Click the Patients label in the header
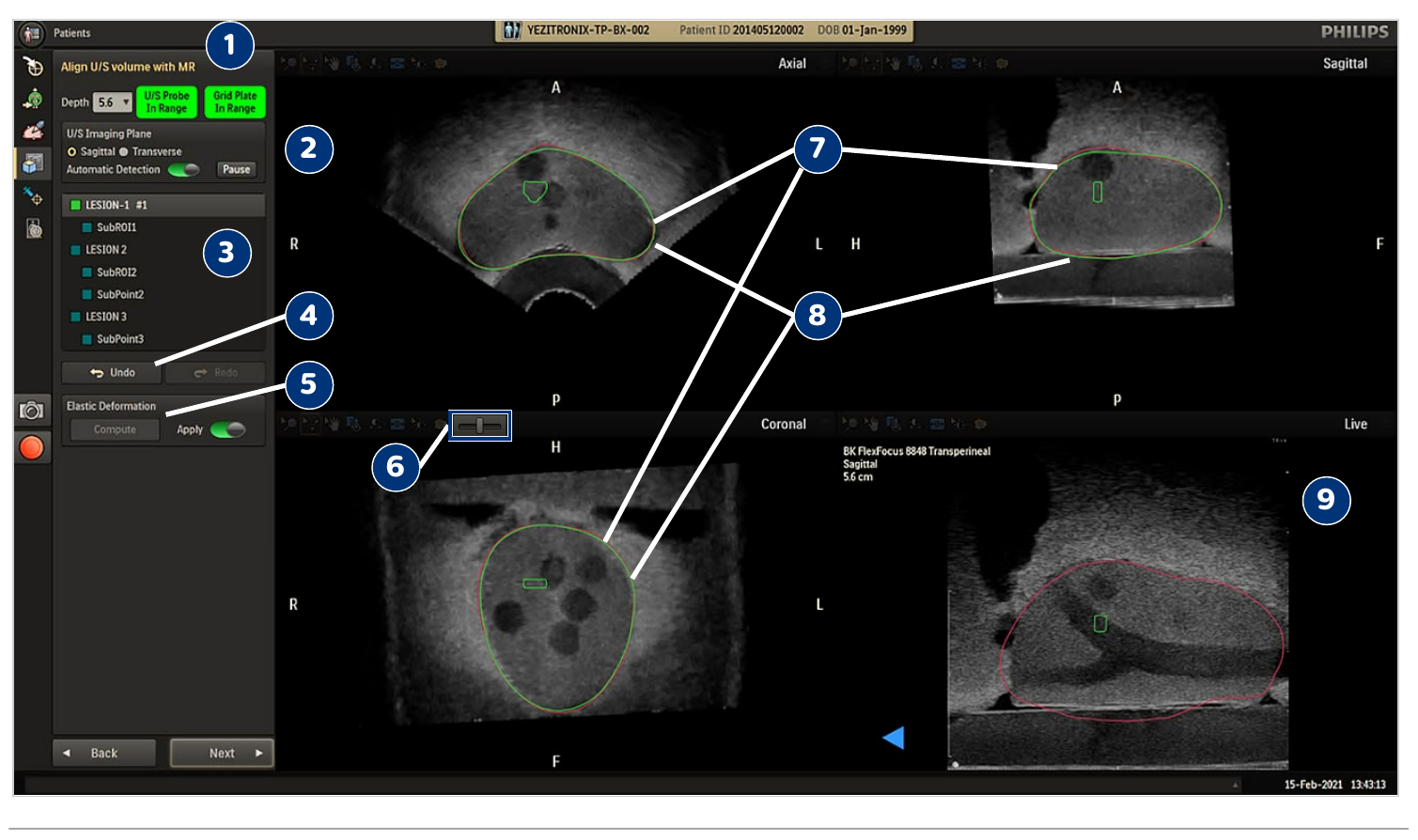This screenshot has width=1418, height=840. [72, 34]
